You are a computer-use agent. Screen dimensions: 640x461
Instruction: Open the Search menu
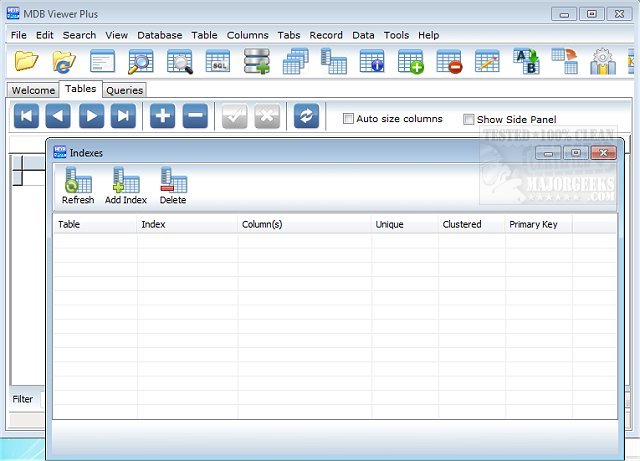[79, 35]
